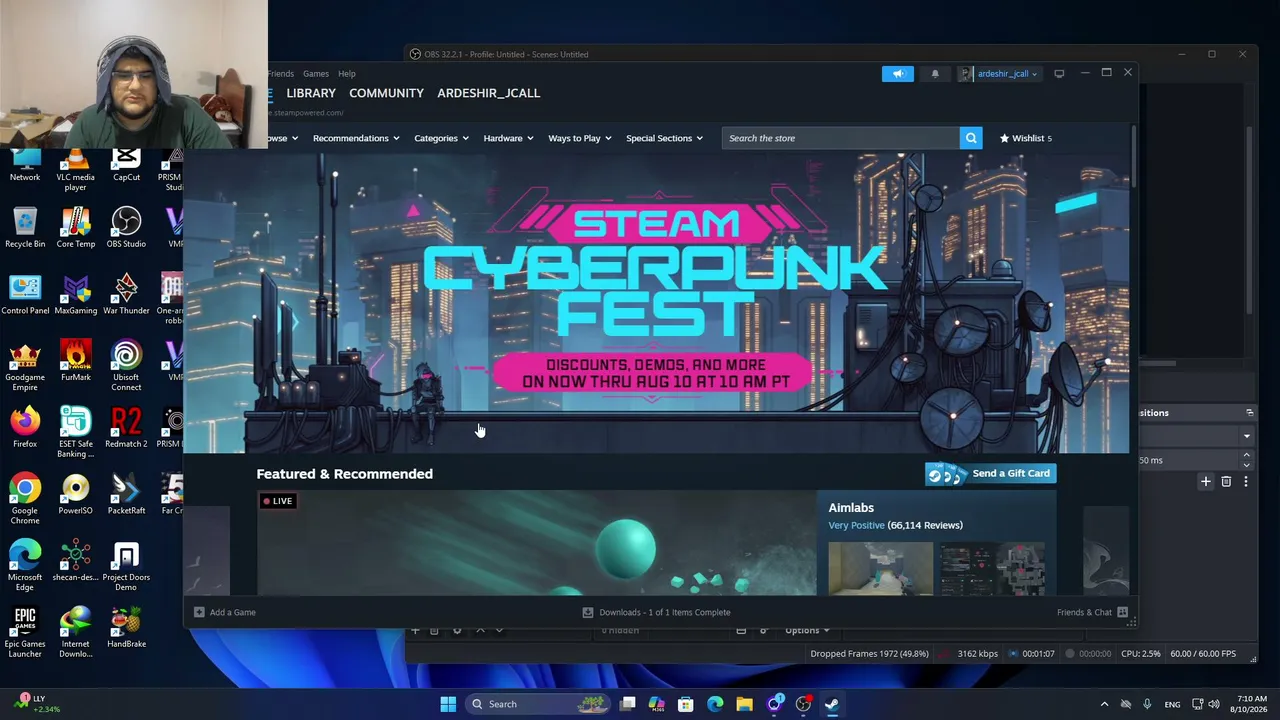1280x720 pixels.
Task: Click the Aimlabs Very Positive reviews text
Action: pyautogui.click(x=856, y=525)
